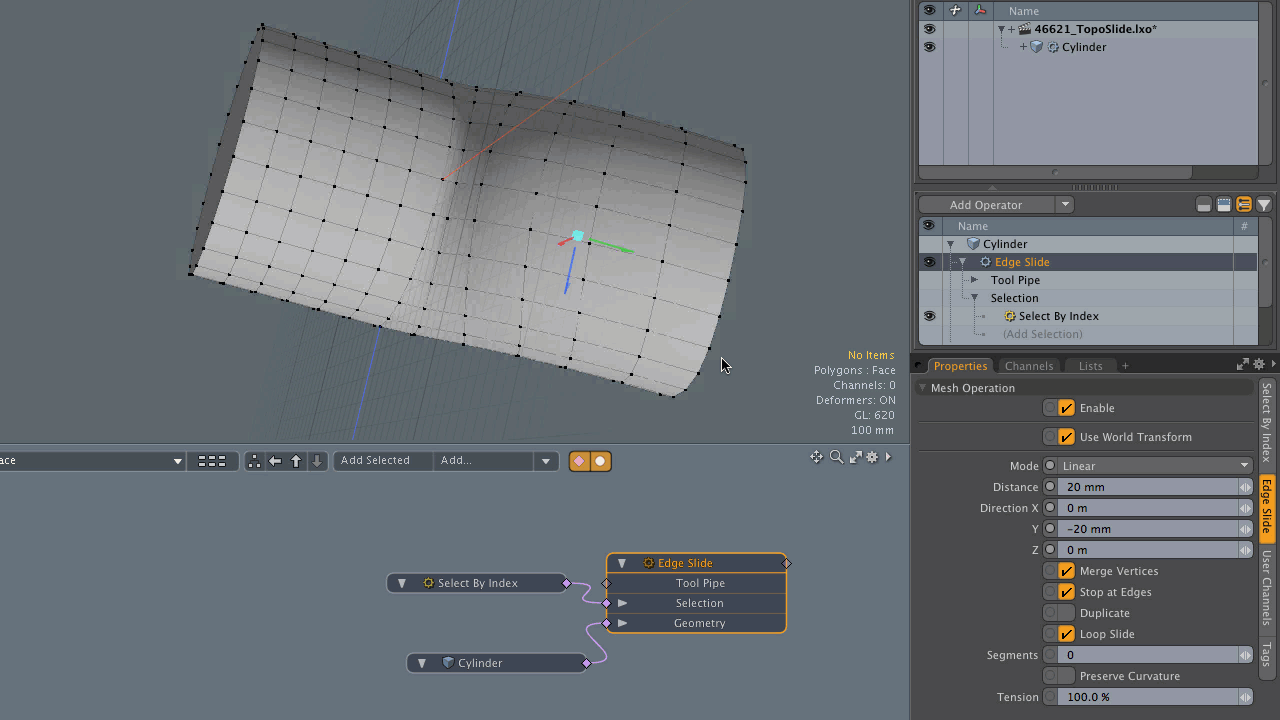Click the left arrow icon in schematic toolbar
This screenshot has width=1280, height=720.
[275, 461]
